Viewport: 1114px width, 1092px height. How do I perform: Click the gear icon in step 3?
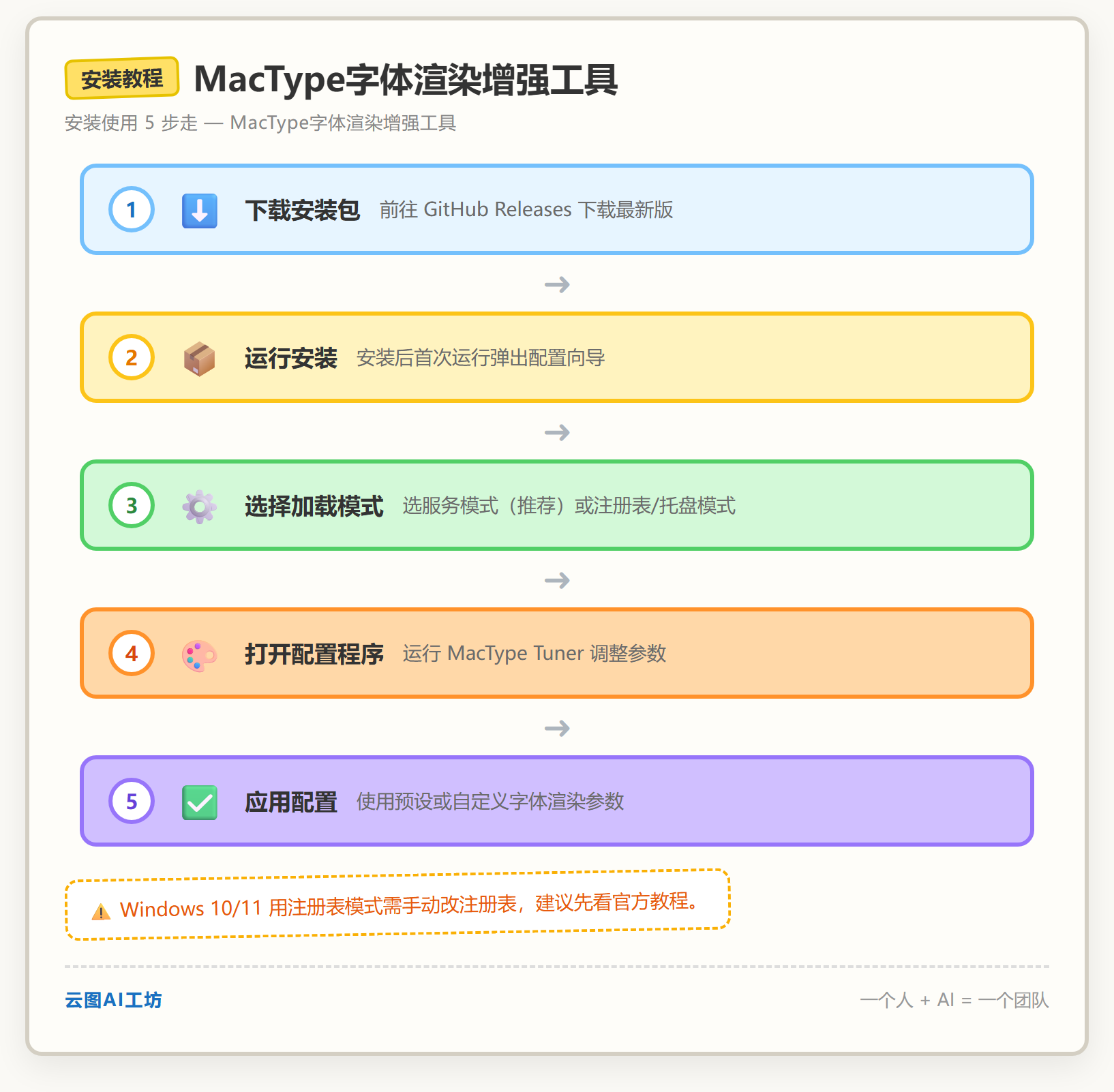200,506
